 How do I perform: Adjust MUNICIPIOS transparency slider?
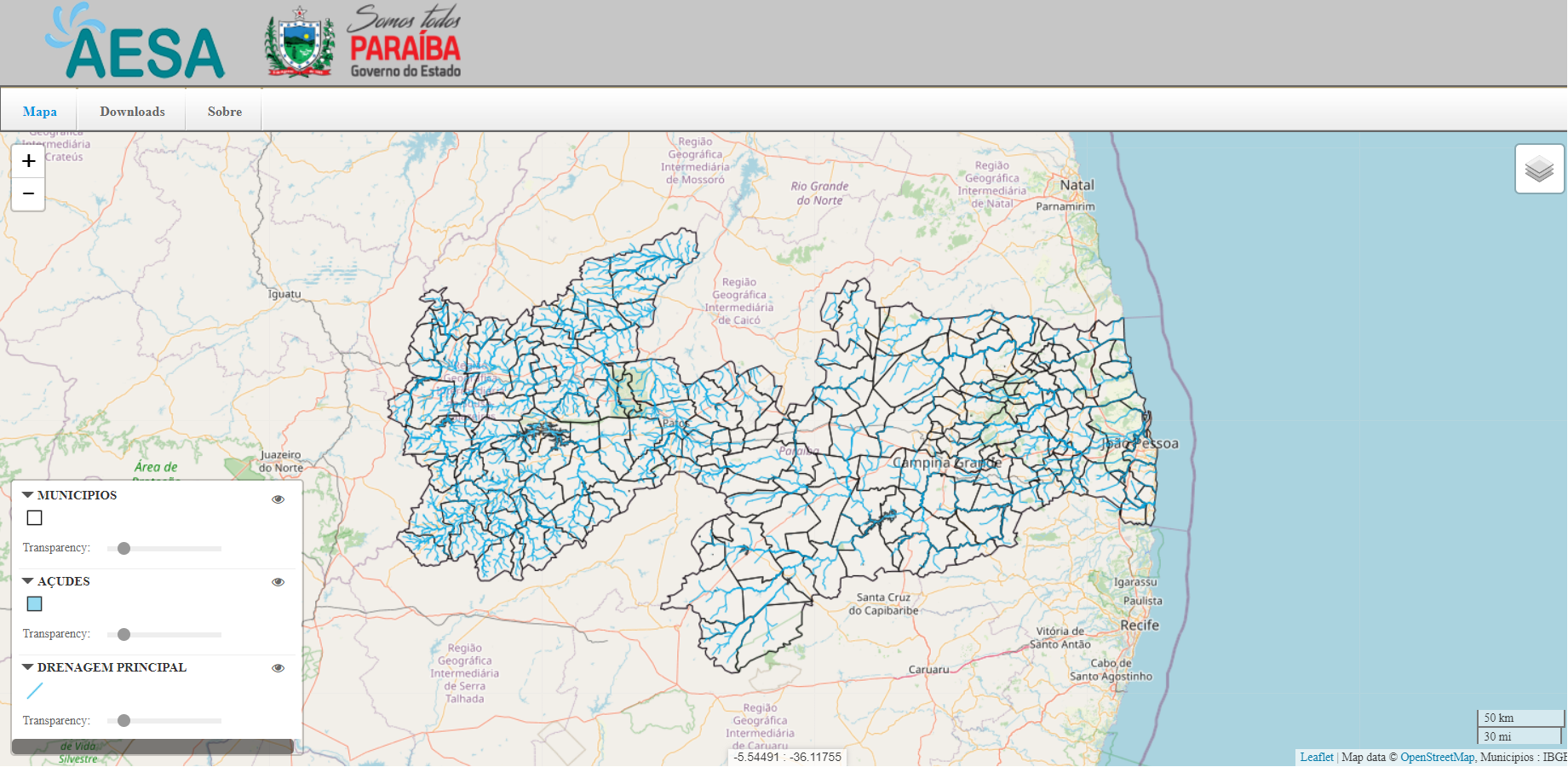pos(164,548)
